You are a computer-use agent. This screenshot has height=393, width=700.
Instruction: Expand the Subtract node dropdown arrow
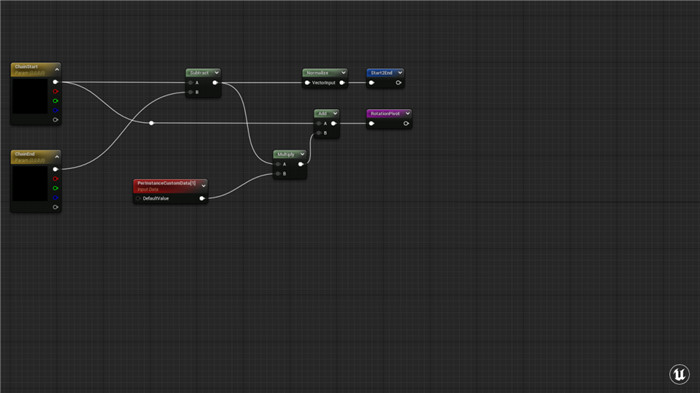[217, 72]
